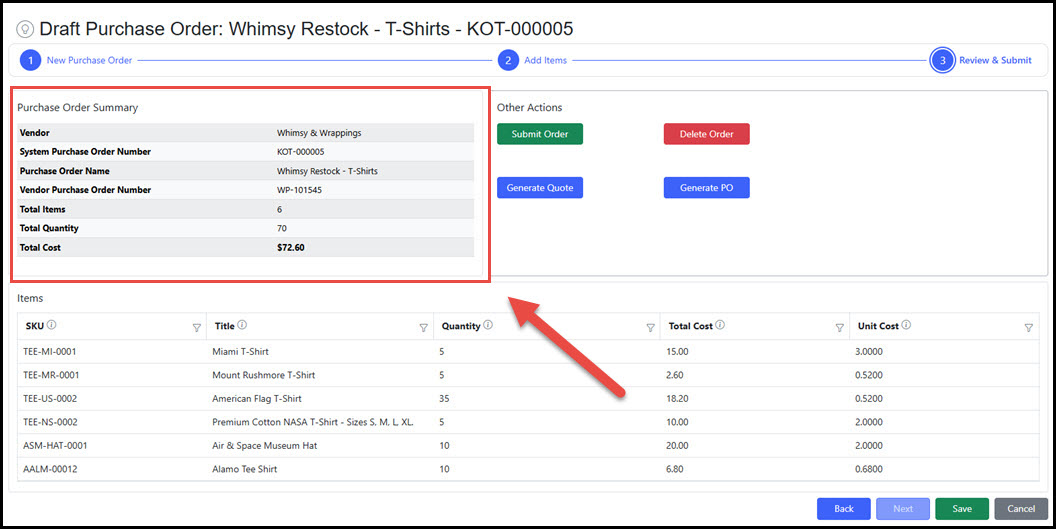Click the Generate Quote button
The image size is (1056, 529).
[539, 188]
